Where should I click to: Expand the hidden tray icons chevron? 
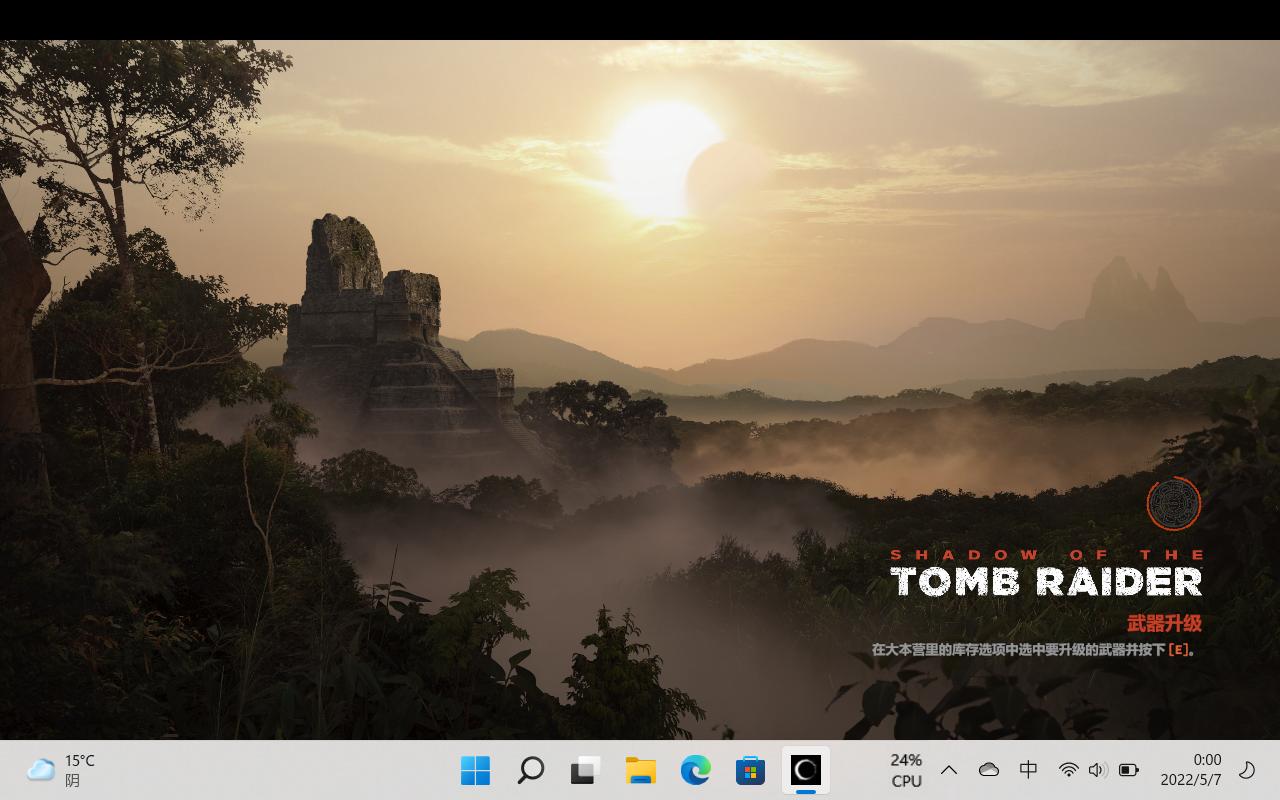[949, 770]
